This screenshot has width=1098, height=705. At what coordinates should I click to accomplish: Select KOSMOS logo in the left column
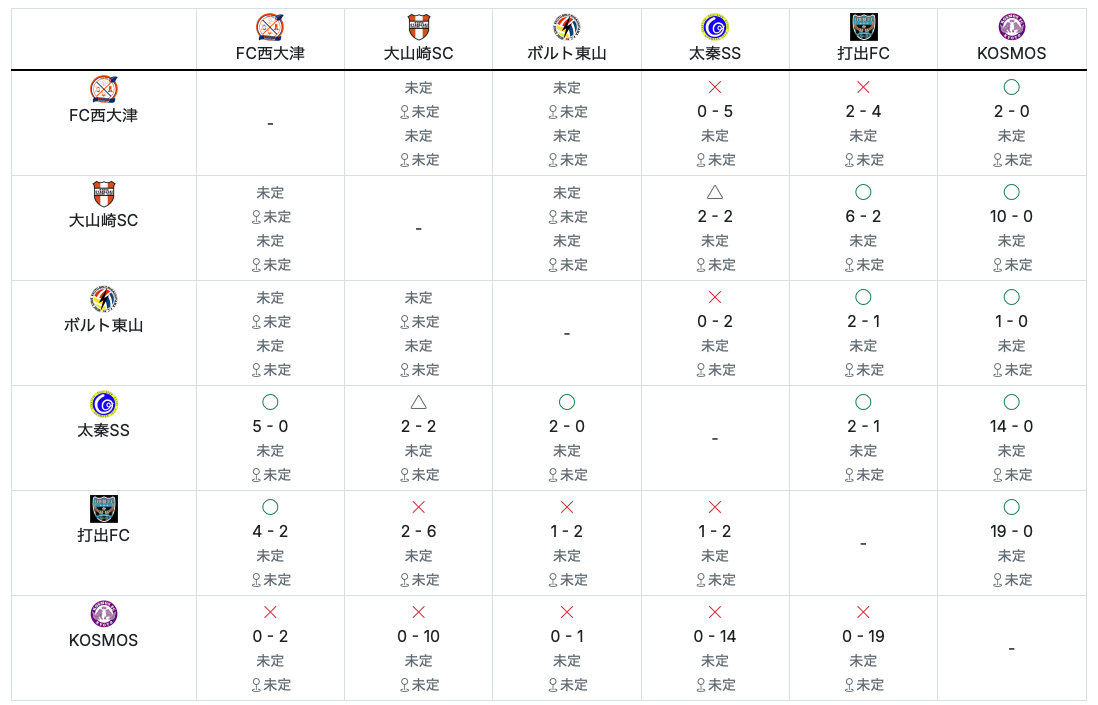click(104, 614)
